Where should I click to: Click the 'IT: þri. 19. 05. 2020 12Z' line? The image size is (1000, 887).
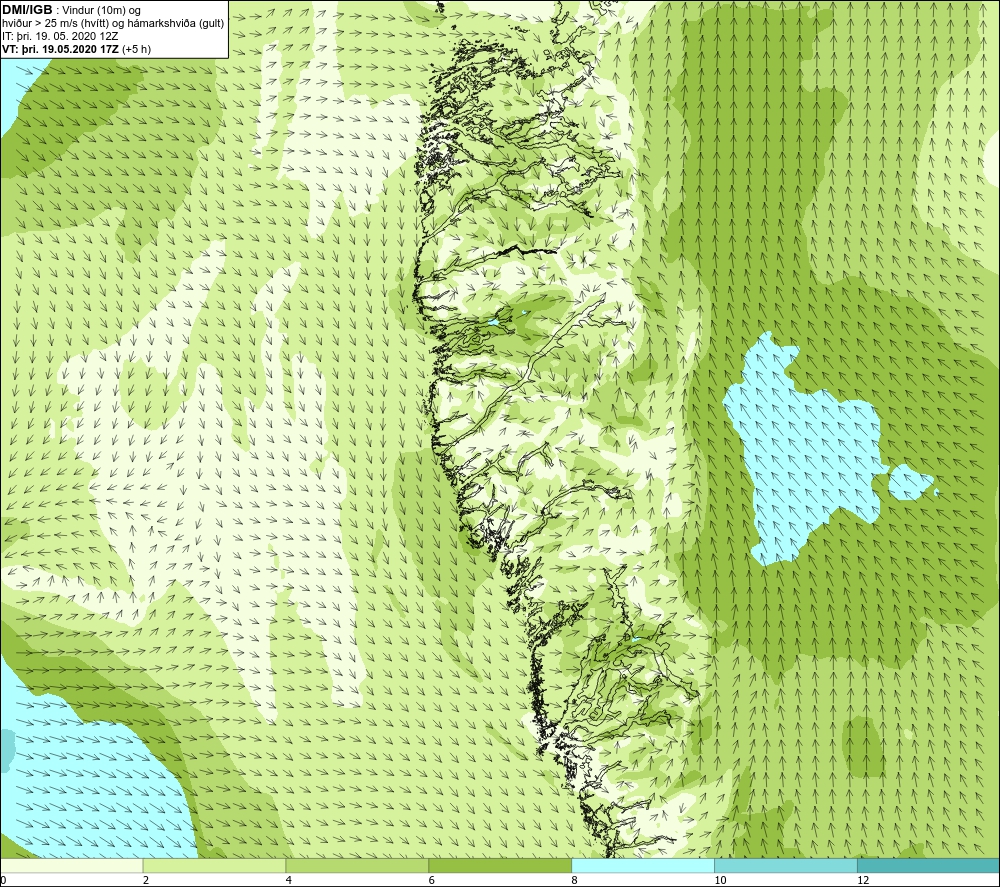(60, 36)
